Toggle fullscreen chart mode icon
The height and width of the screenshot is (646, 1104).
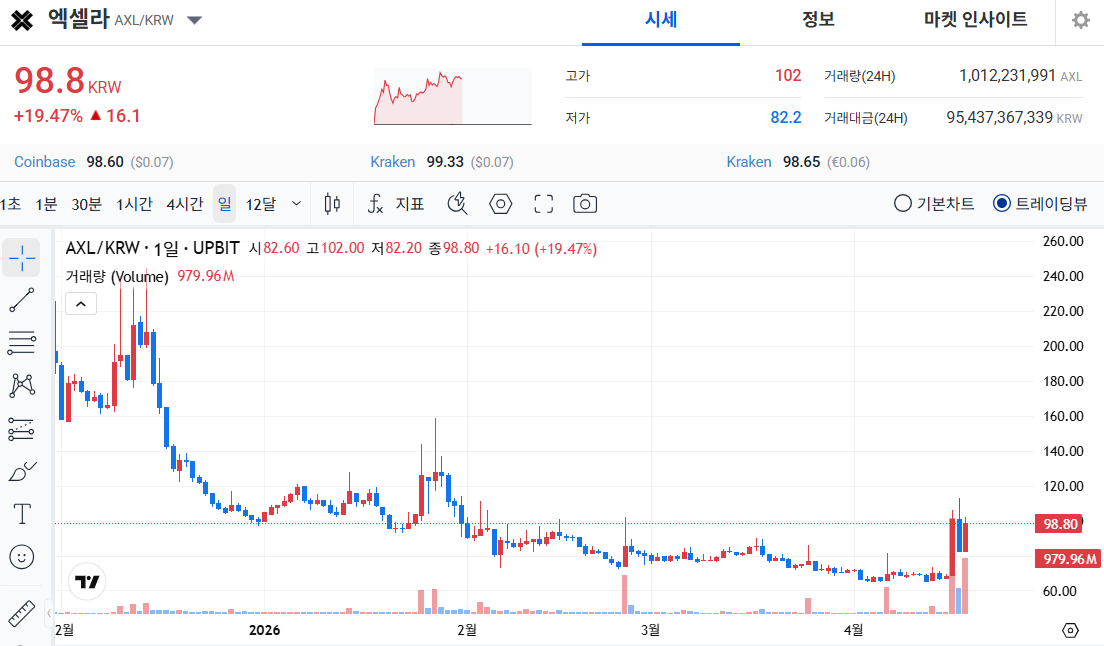(x=544, y=204)
